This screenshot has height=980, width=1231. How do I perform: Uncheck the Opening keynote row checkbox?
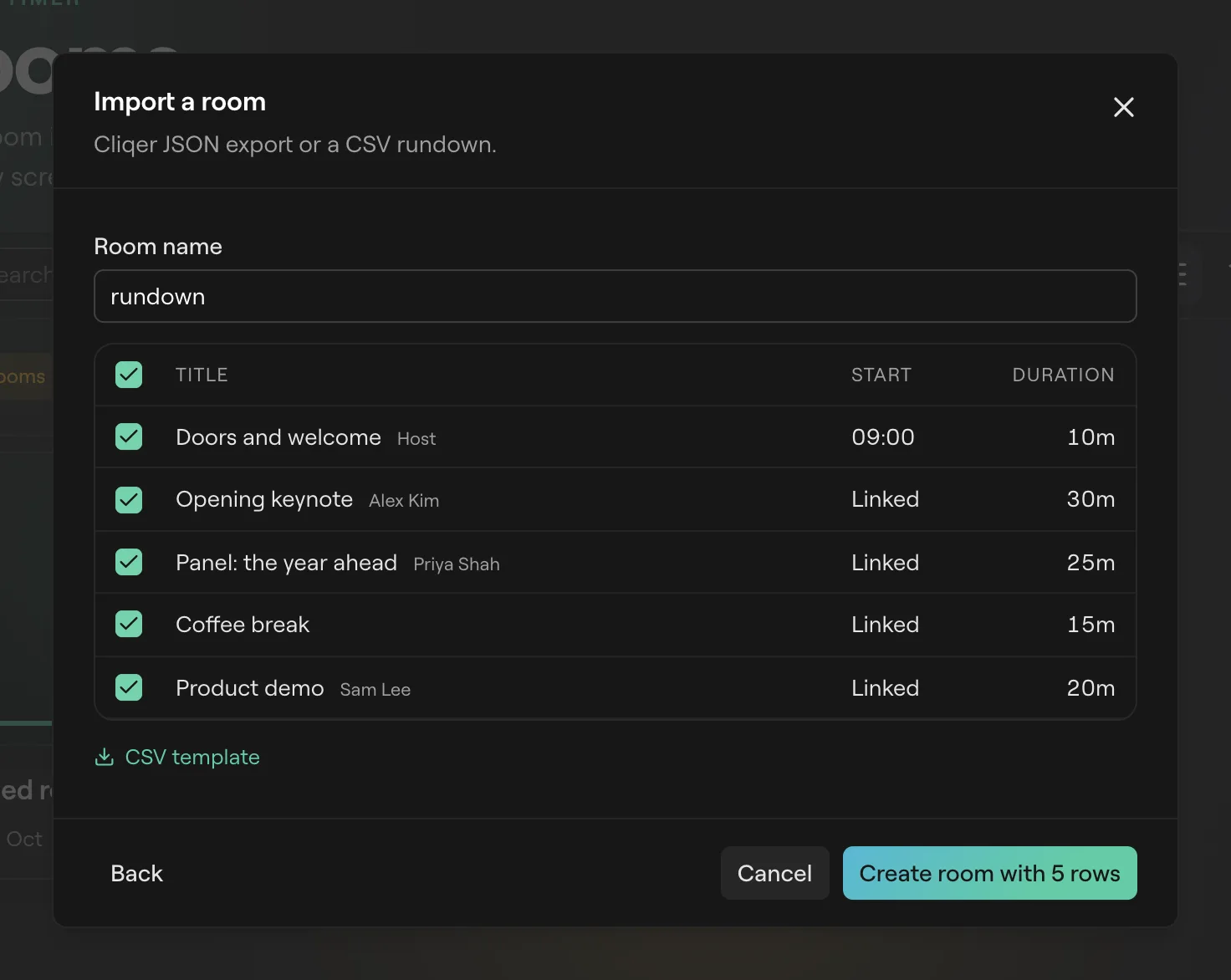point(129,500)
